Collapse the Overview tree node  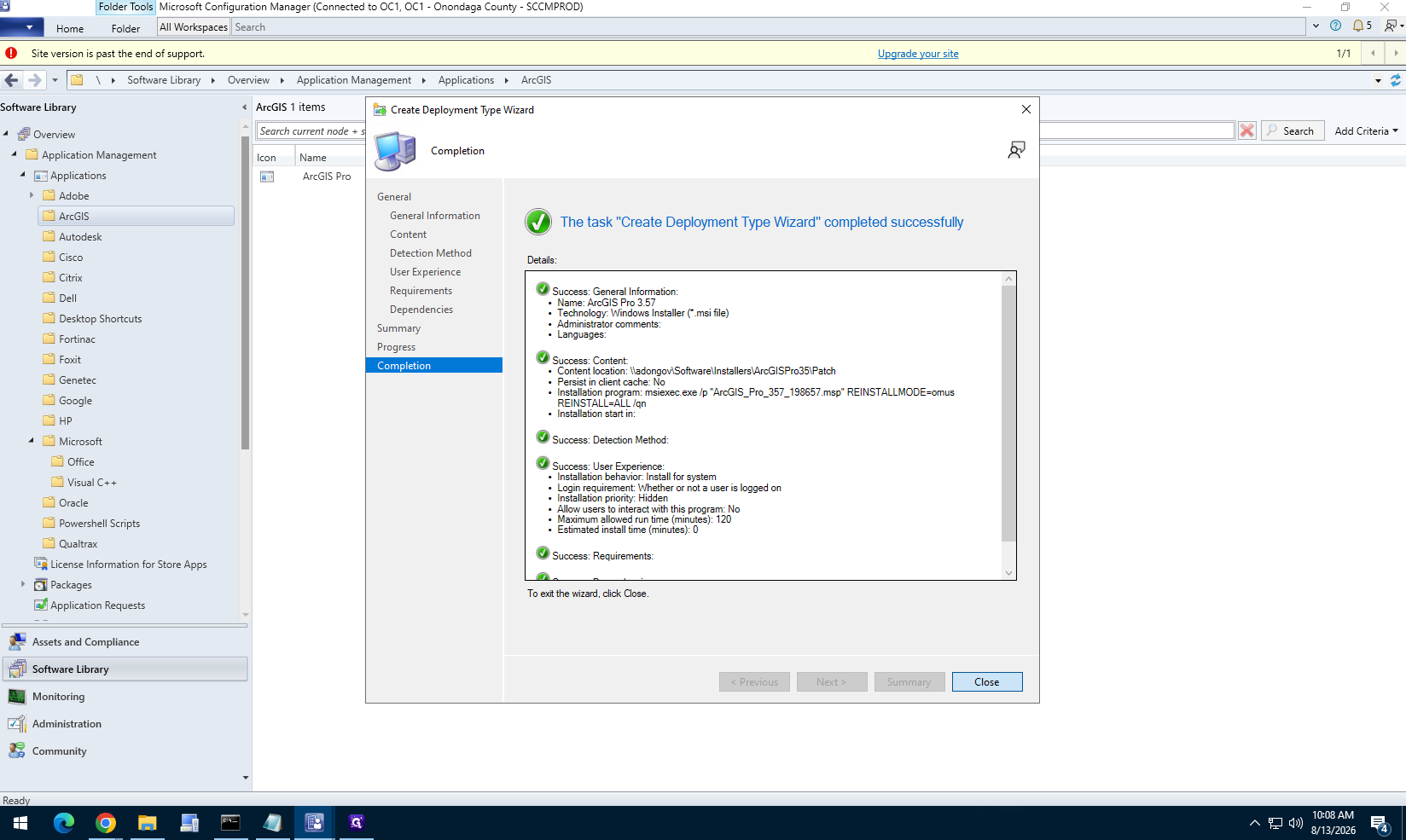6,134
